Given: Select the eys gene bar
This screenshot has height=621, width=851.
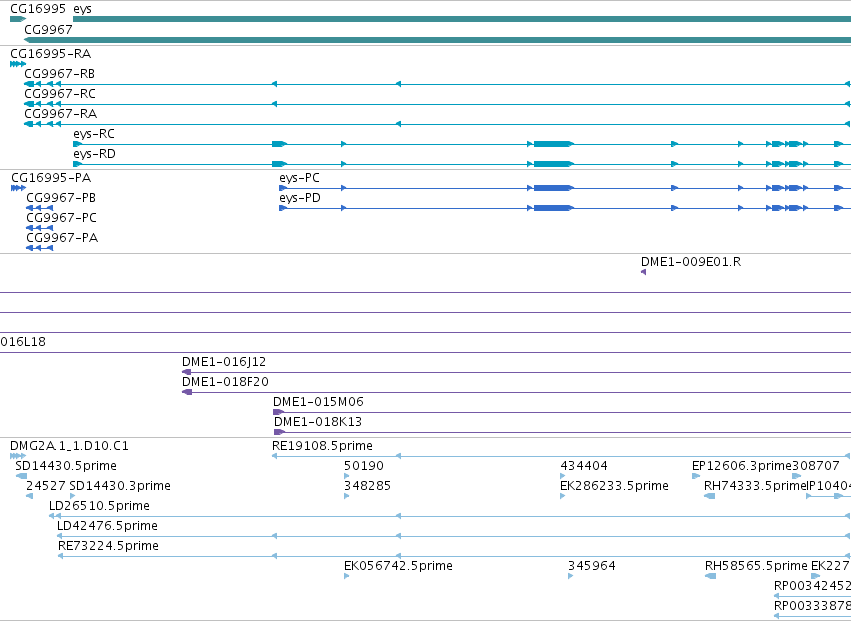Looking at the screenshot, I should 462,19.
